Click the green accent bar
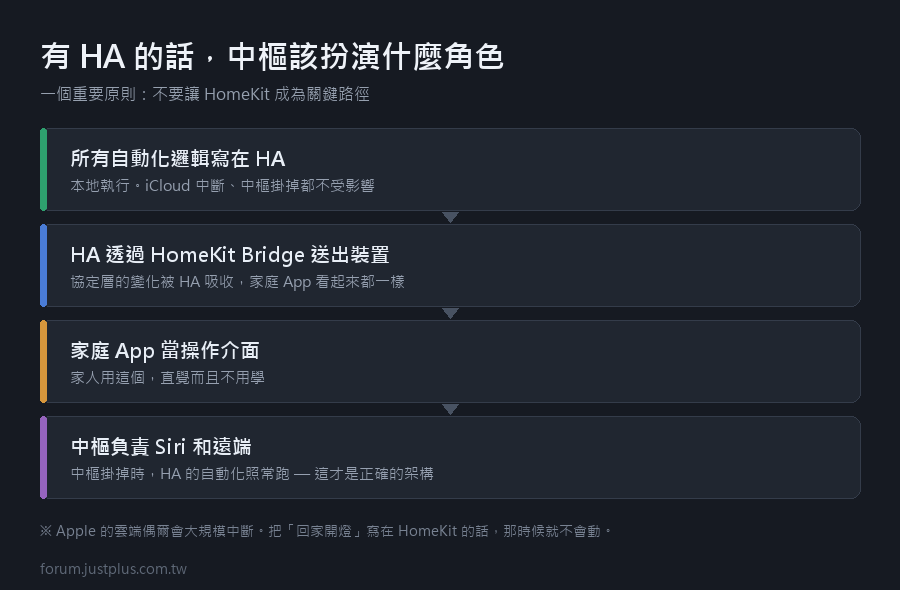Screen dimensions: 900x590 pos(44,169)
